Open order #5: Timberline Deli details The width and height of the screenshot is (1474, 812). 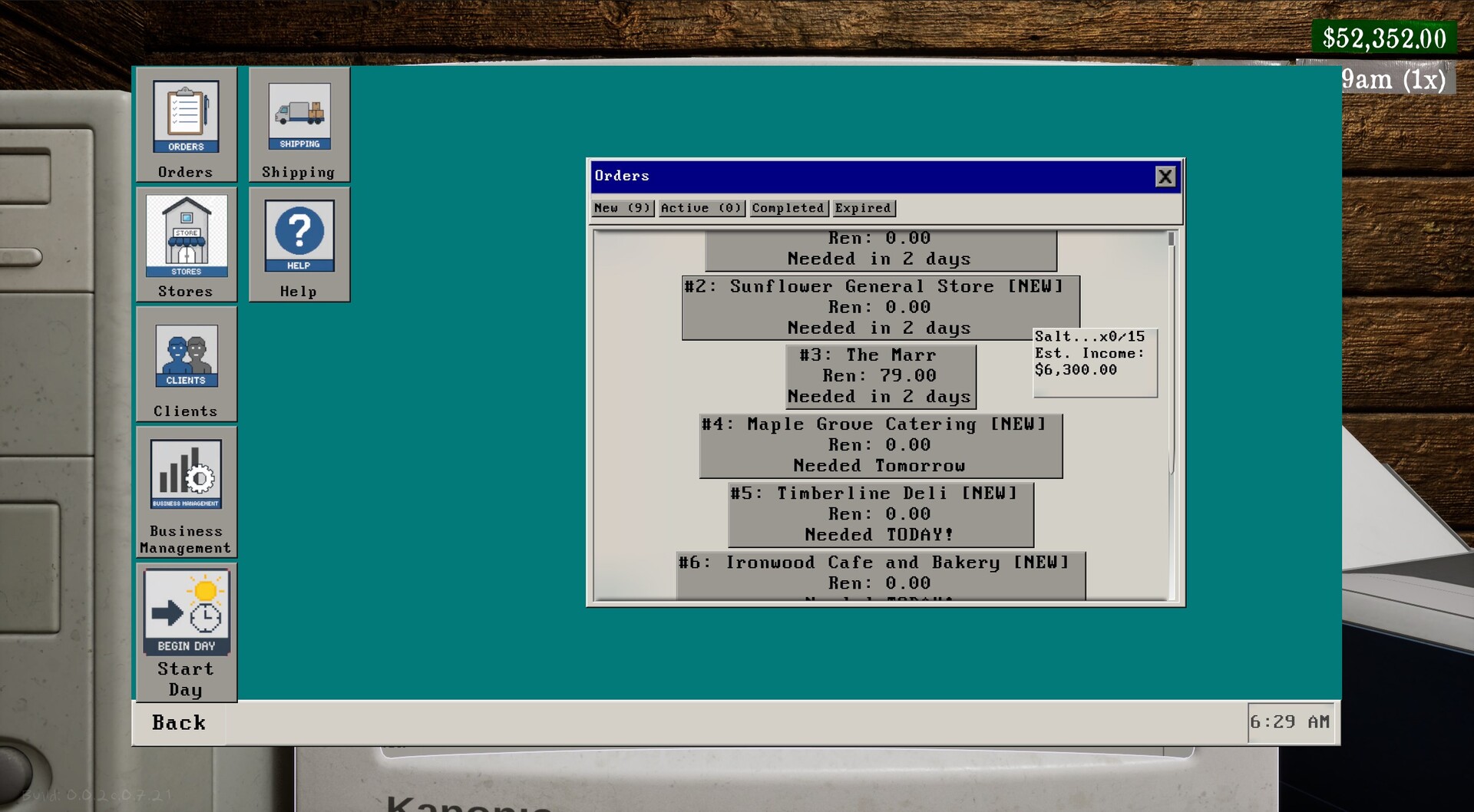[880, 513]
